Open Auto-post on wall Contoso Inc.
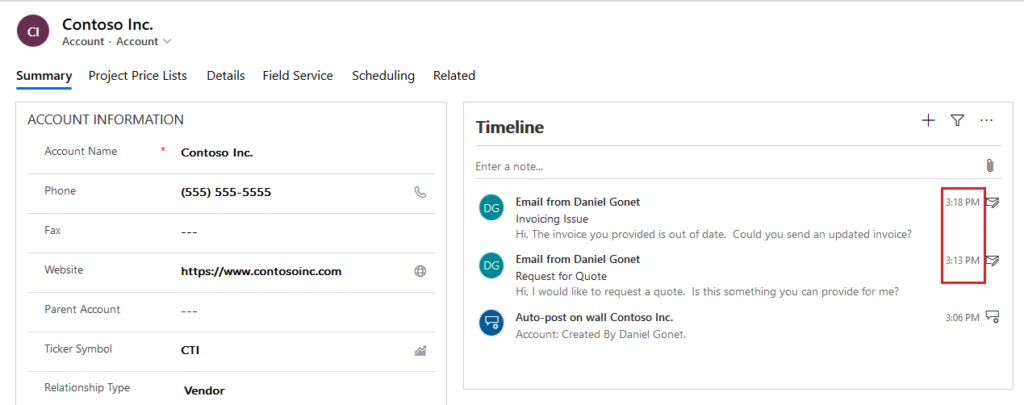The width and height of the screenshot is (1024, 405). point(594,317)
